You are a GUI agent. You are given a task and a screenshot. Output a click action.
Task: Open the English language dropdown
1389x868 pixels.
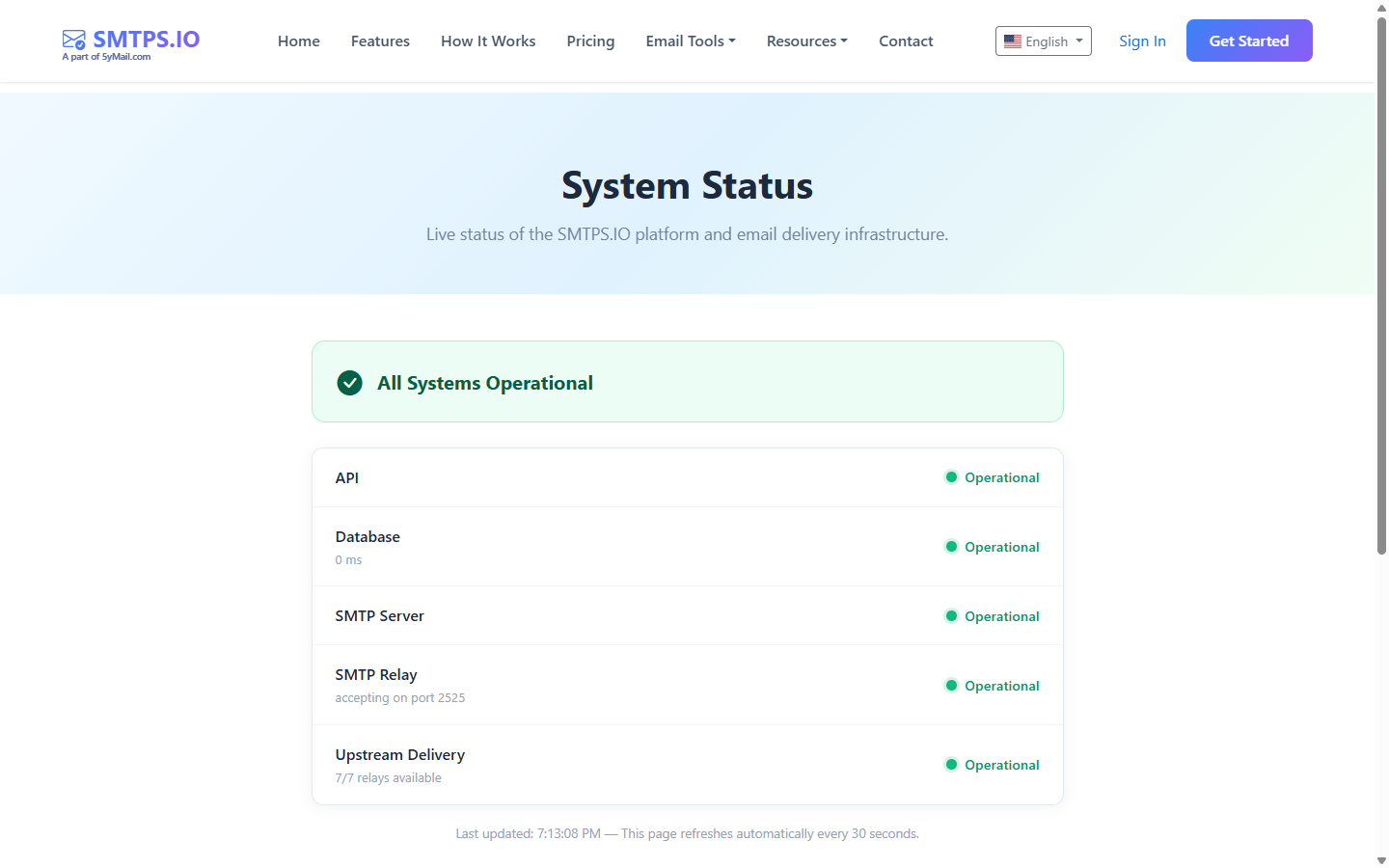click(1044, 41)
